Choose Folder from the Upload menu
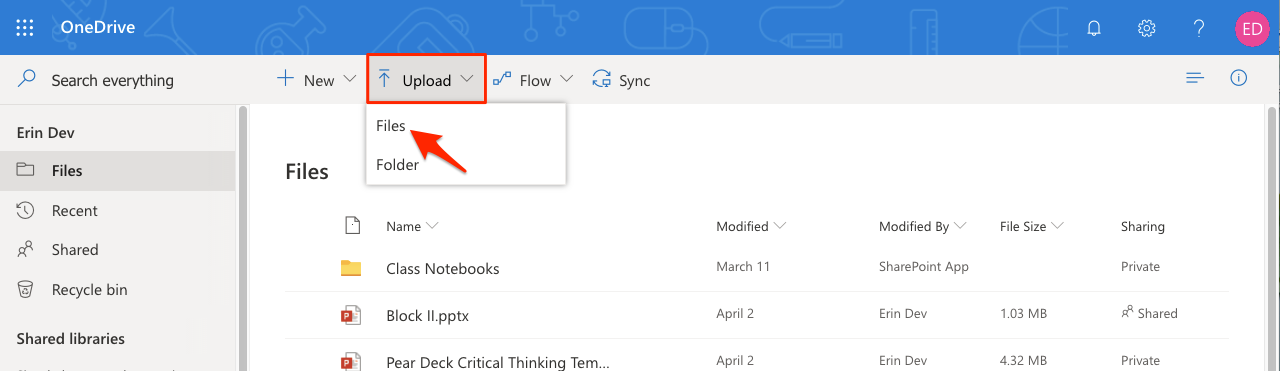Image resolution: width=1280 pixels, height=371 pixels. [x=397, y=165]
